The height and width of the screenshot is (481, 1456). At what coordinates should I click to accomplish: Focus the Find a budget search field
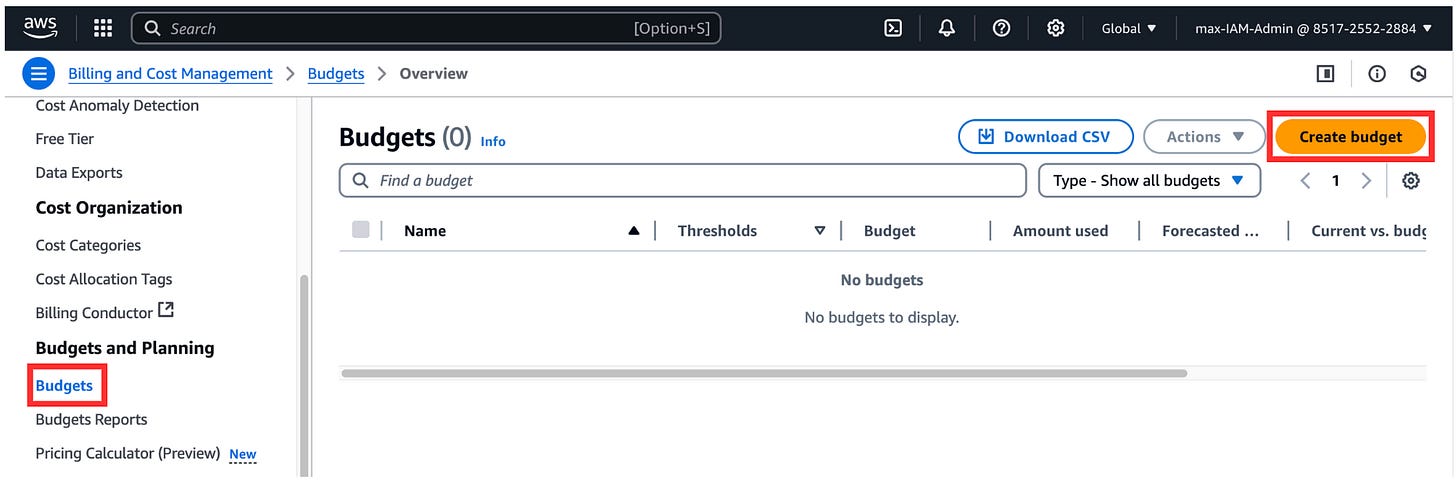(x=683, y=181)
